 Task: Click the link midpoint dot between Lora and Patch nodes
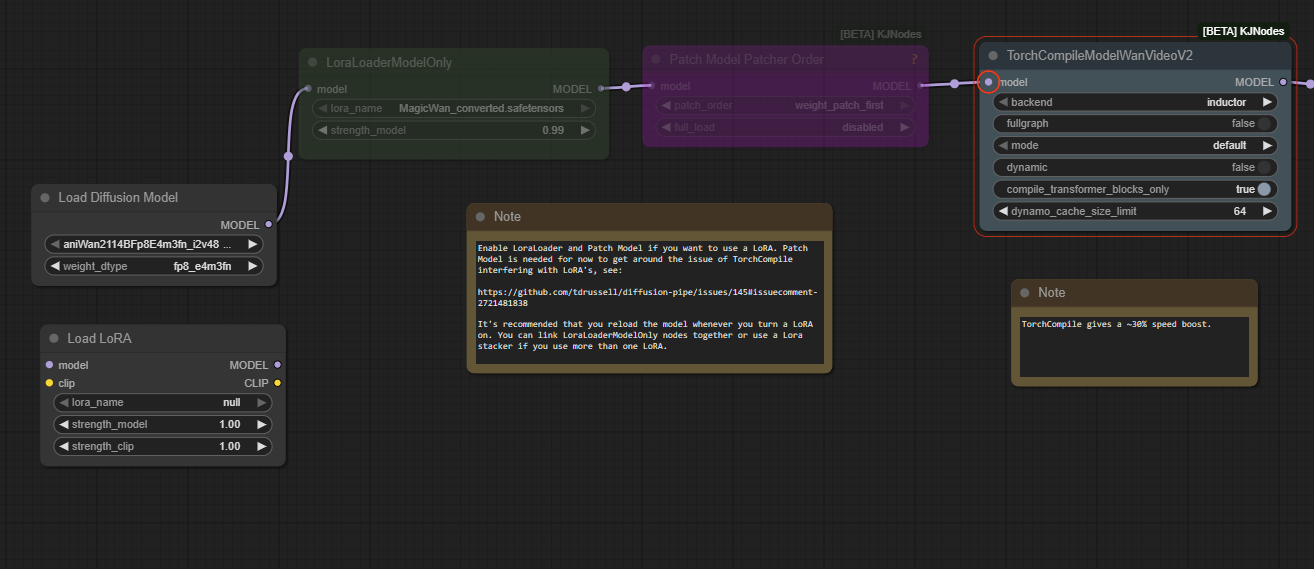(x=626, y=87)
